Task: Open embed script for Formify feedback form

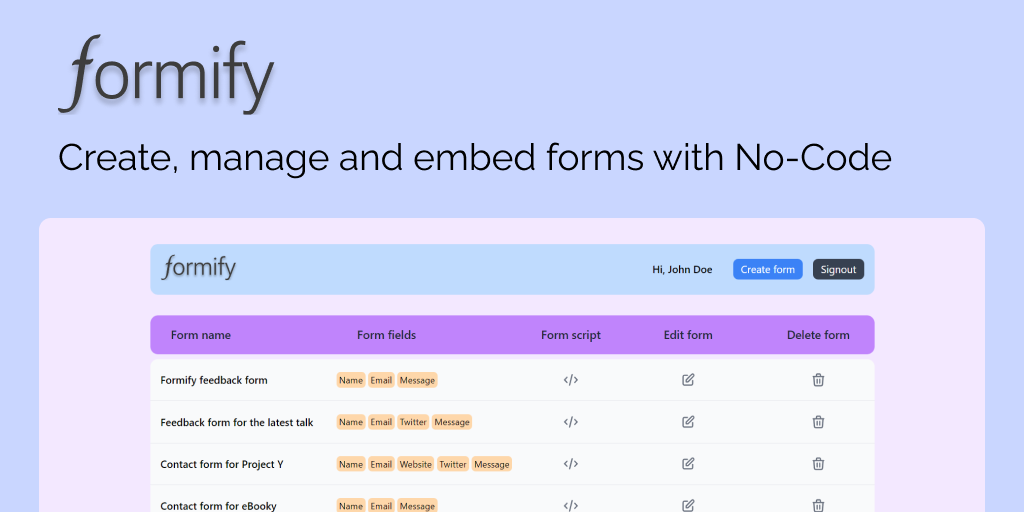Action: [x=571, y=380]
